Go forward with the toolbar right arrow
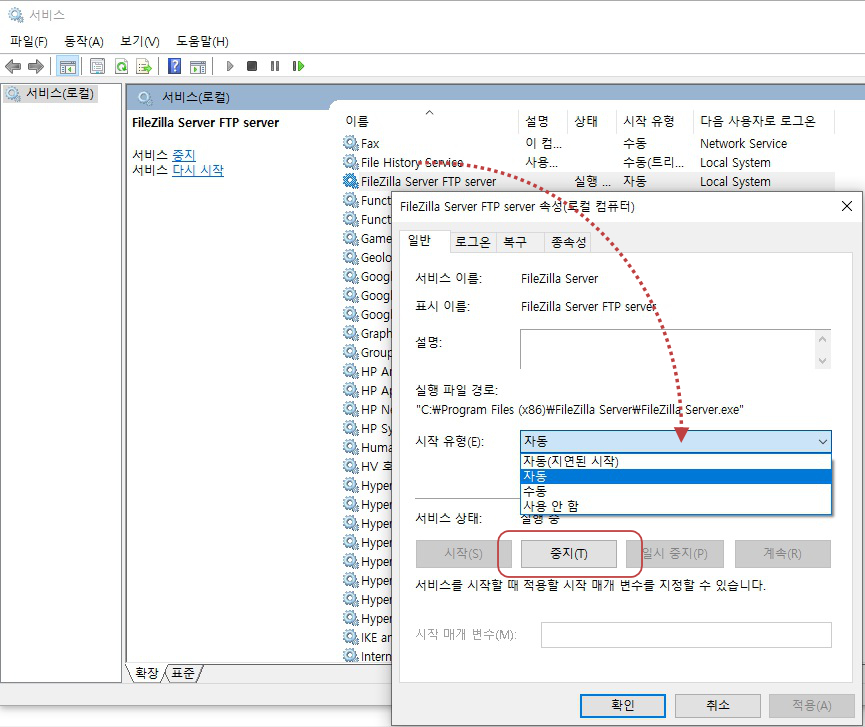Viewport: 865px width, 727px height. [x=36, y=67]
